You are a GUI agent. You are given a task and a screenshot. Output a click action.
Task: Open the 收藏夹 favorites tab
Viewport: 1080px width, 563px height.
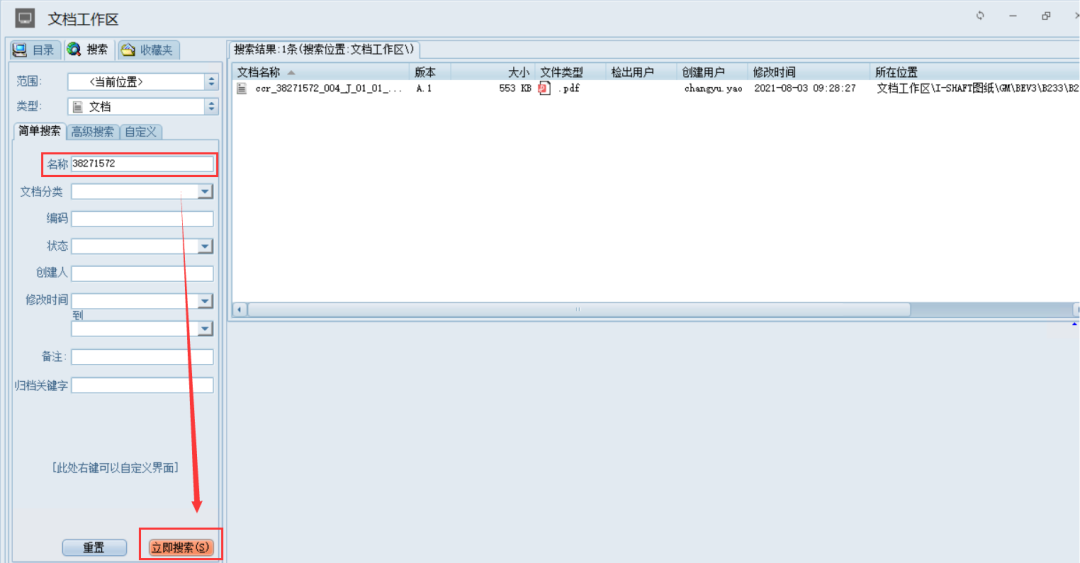(x=148, y=50)
